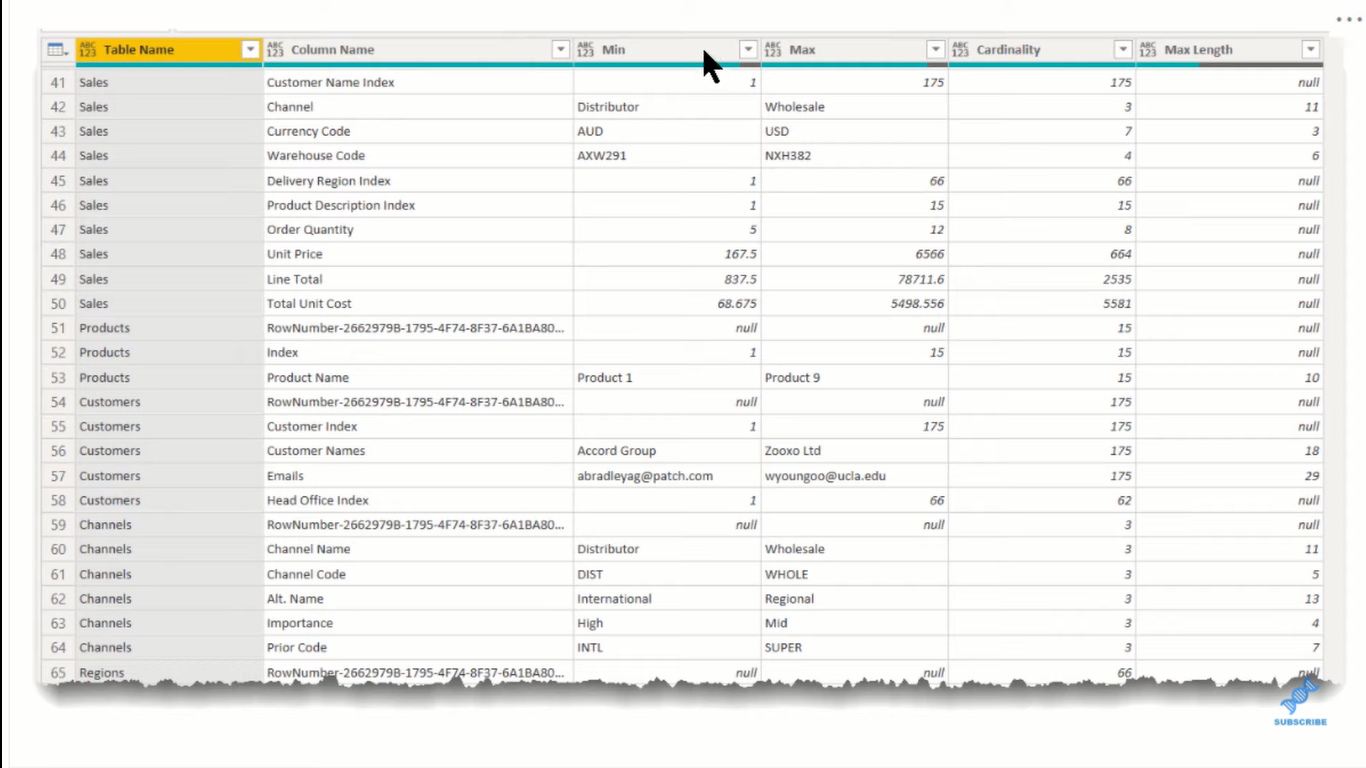
Task: Click the Total Unit Cost cell
Action: (418, 304)
